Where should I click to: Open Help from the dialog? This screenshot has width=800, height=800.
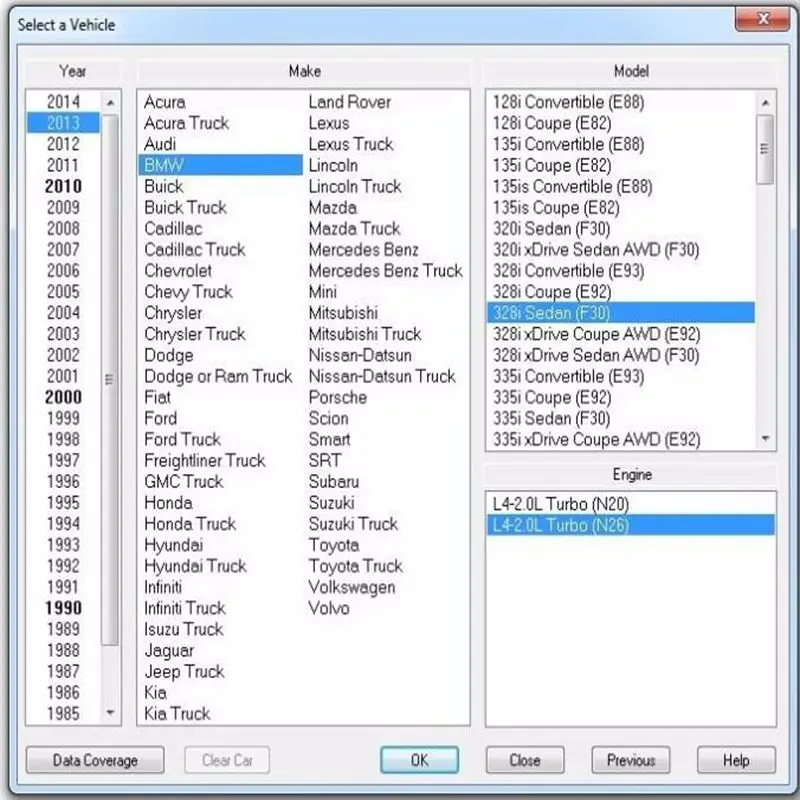[x=736, y=760]
